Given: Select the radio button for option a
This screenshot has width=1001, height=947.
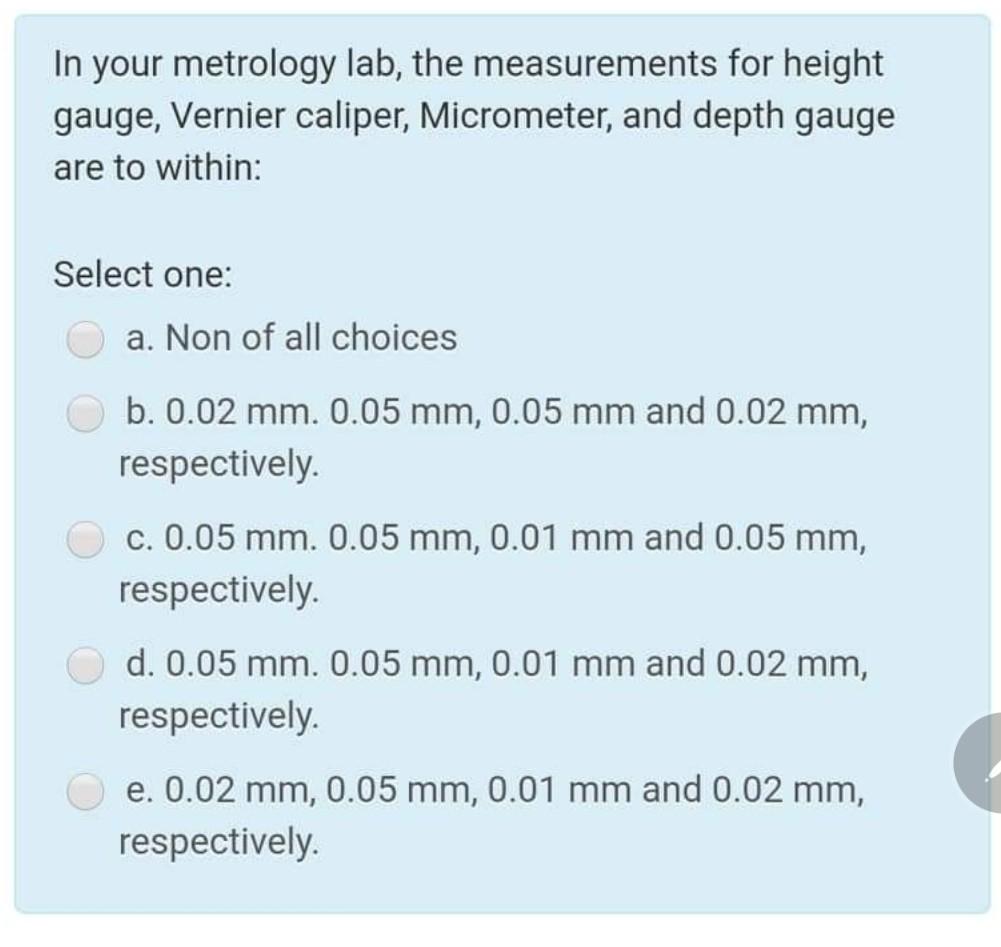Looking at the screenshot, I should tap(85, 338).
